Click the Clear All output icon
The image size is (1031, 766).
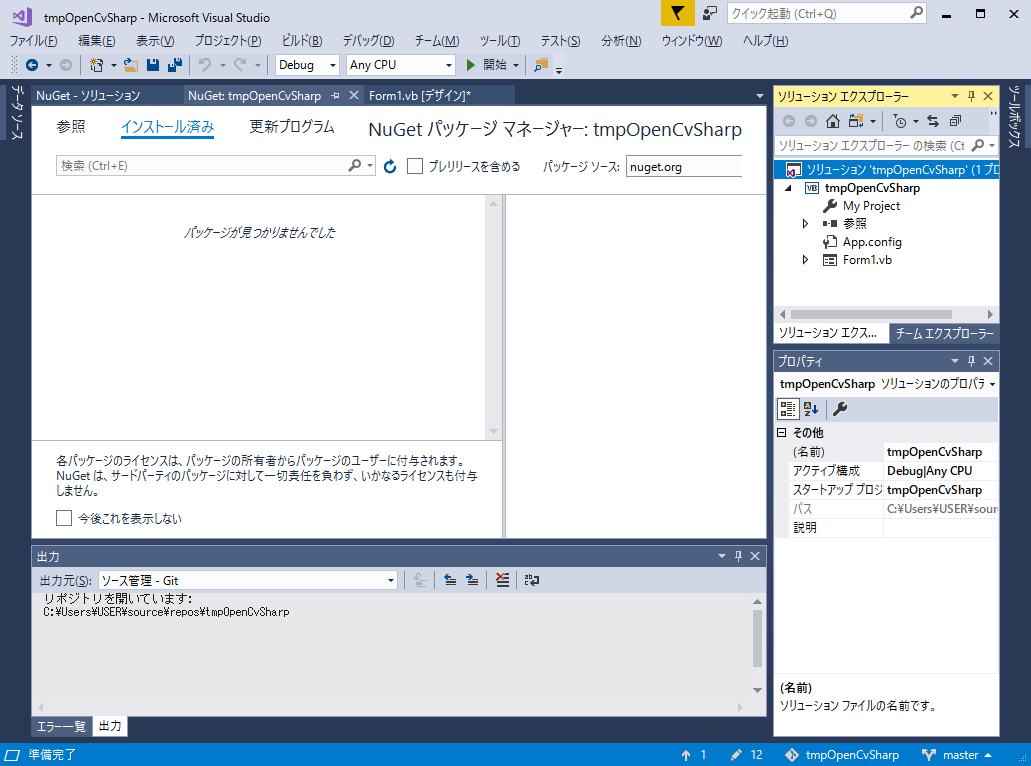(502, 580)
